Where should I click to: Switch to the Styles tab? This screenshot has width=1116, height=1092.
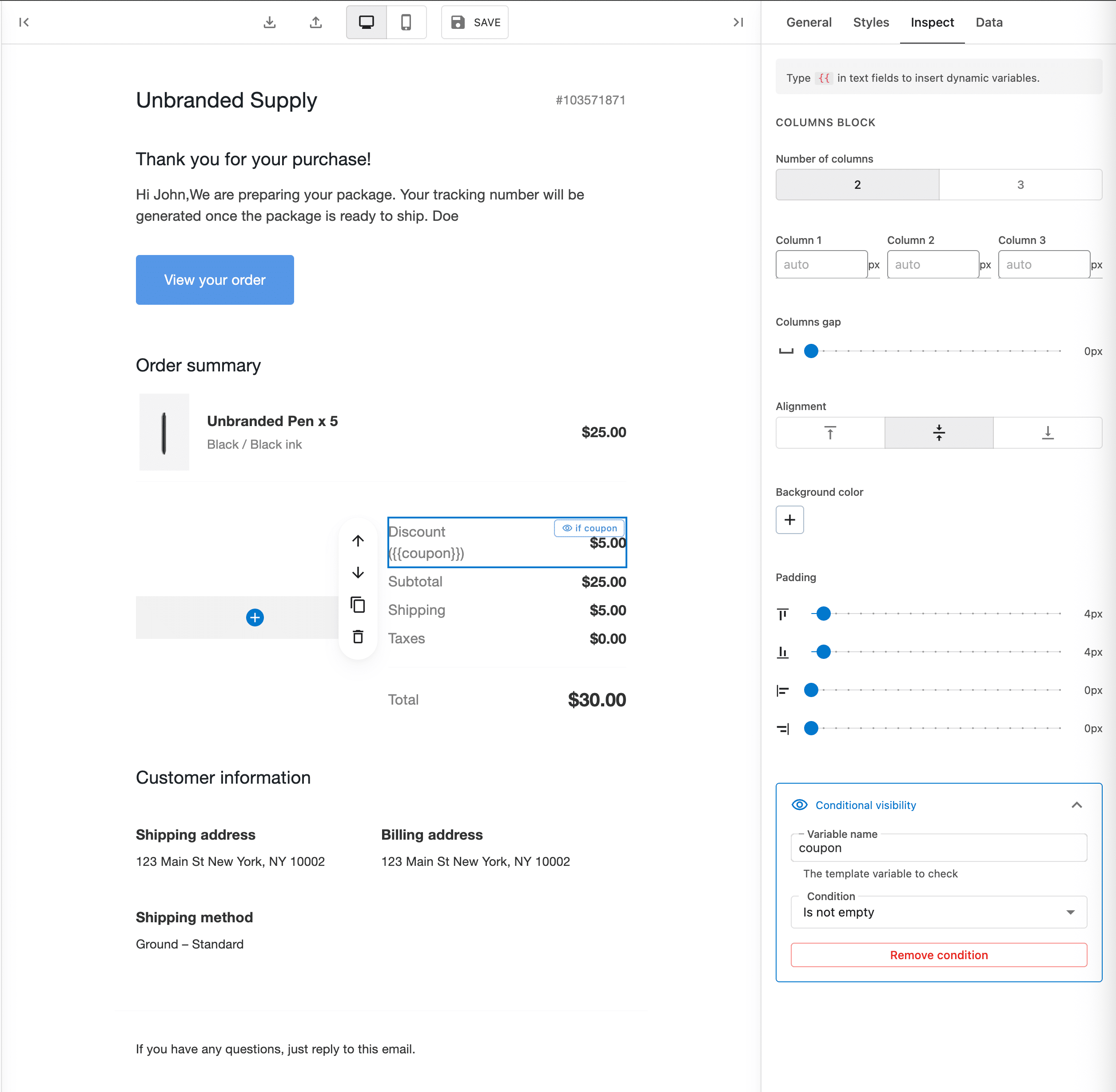(871, 22)
